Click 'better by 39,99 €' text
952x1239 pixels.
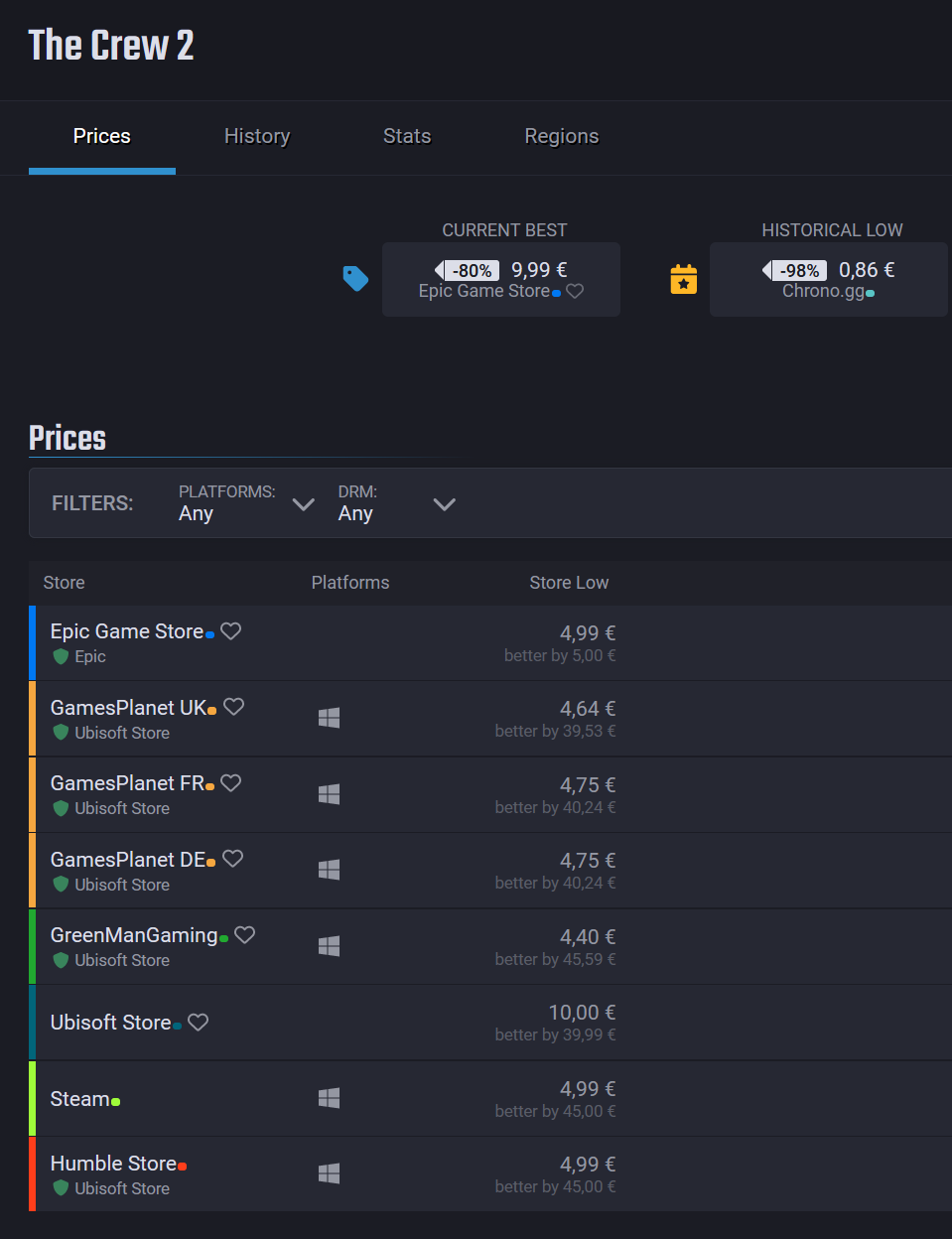[556, 1034]
